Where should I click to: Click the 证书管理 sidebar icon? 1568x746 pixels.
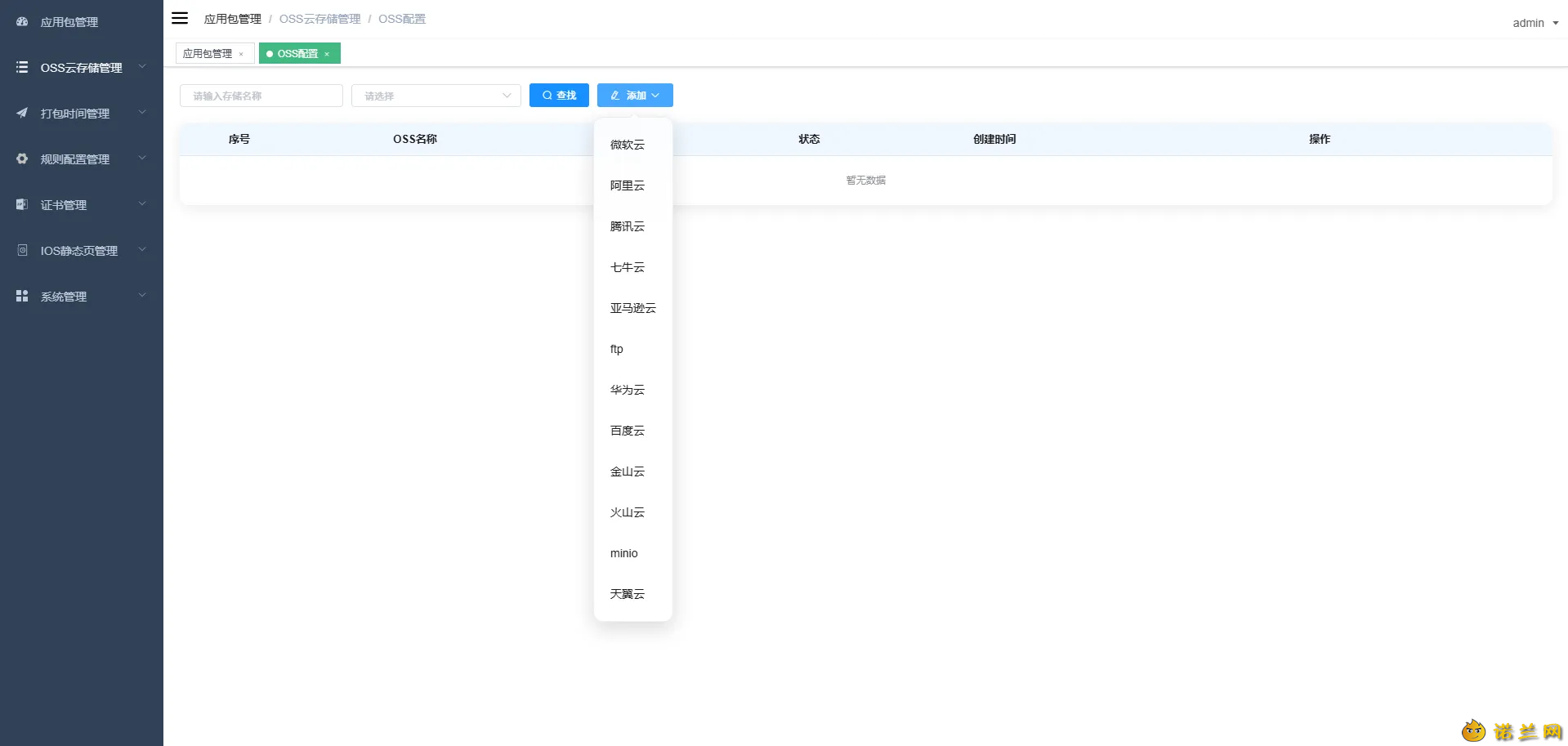22,204
